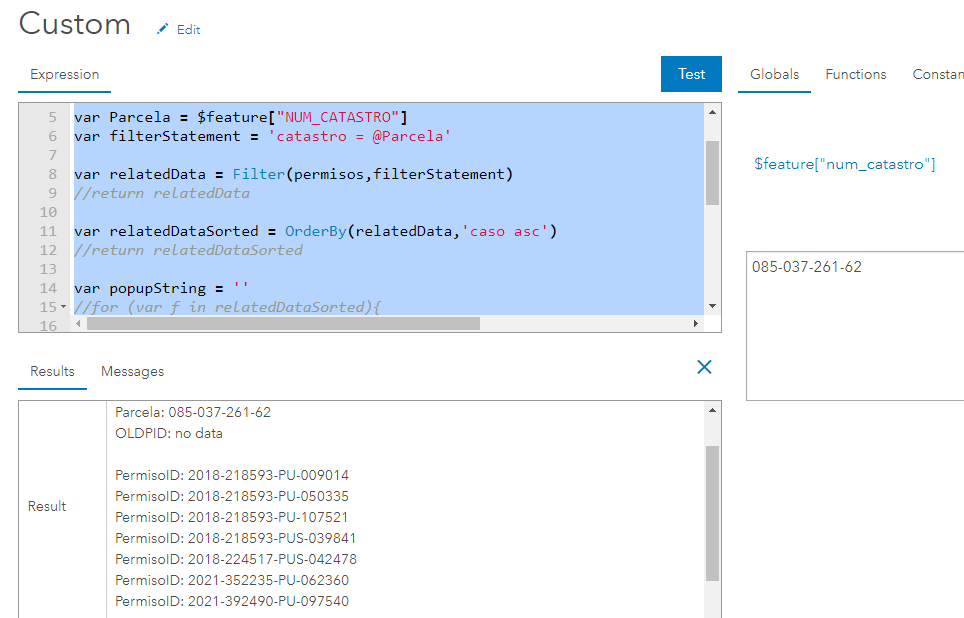Viewport: 964px width, 618px height.
Task: Click code editor scroll up arrow
Action: 712,112
